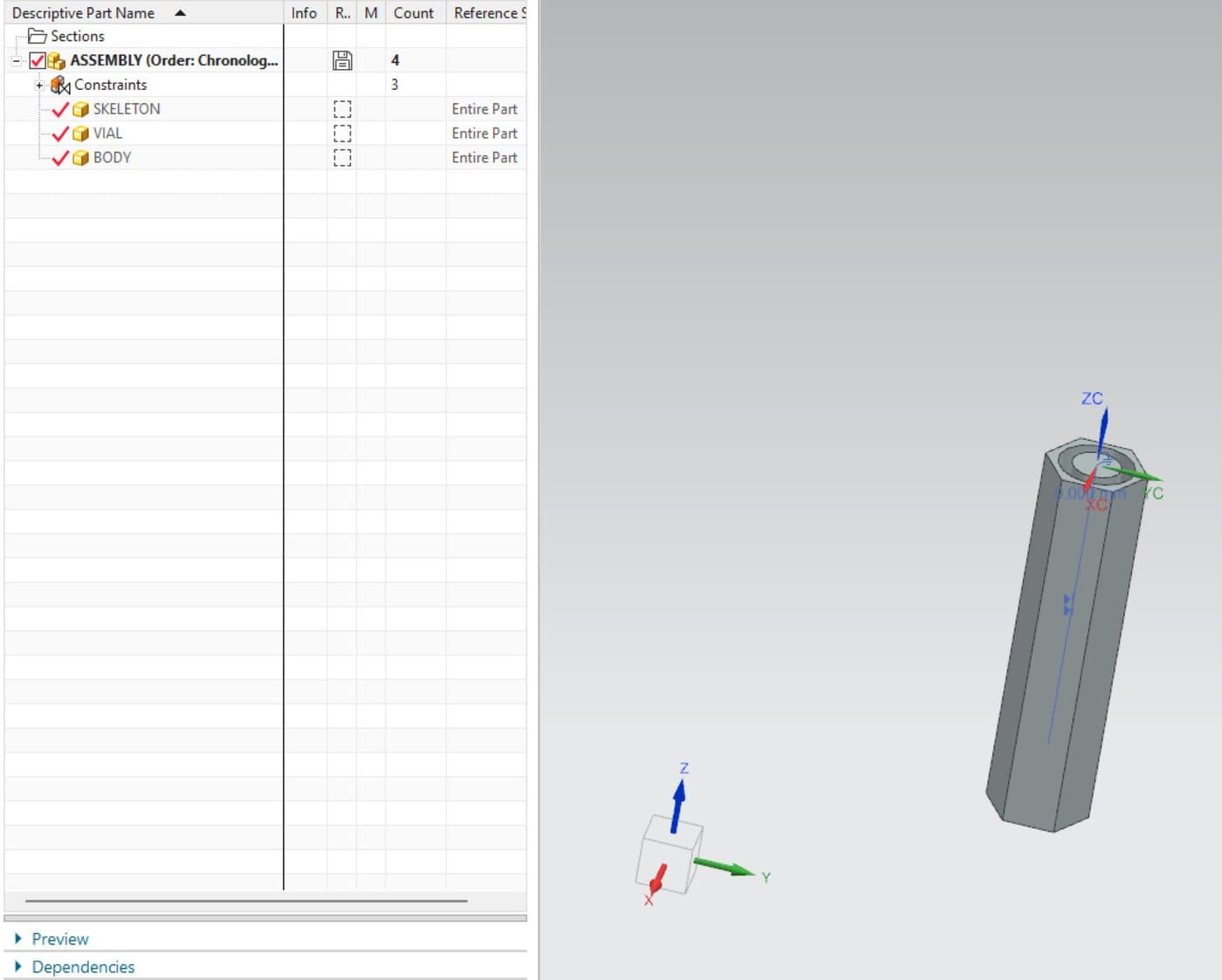Select the SKELETON component label
The image size is (1222, 980).
click(127, 109)
